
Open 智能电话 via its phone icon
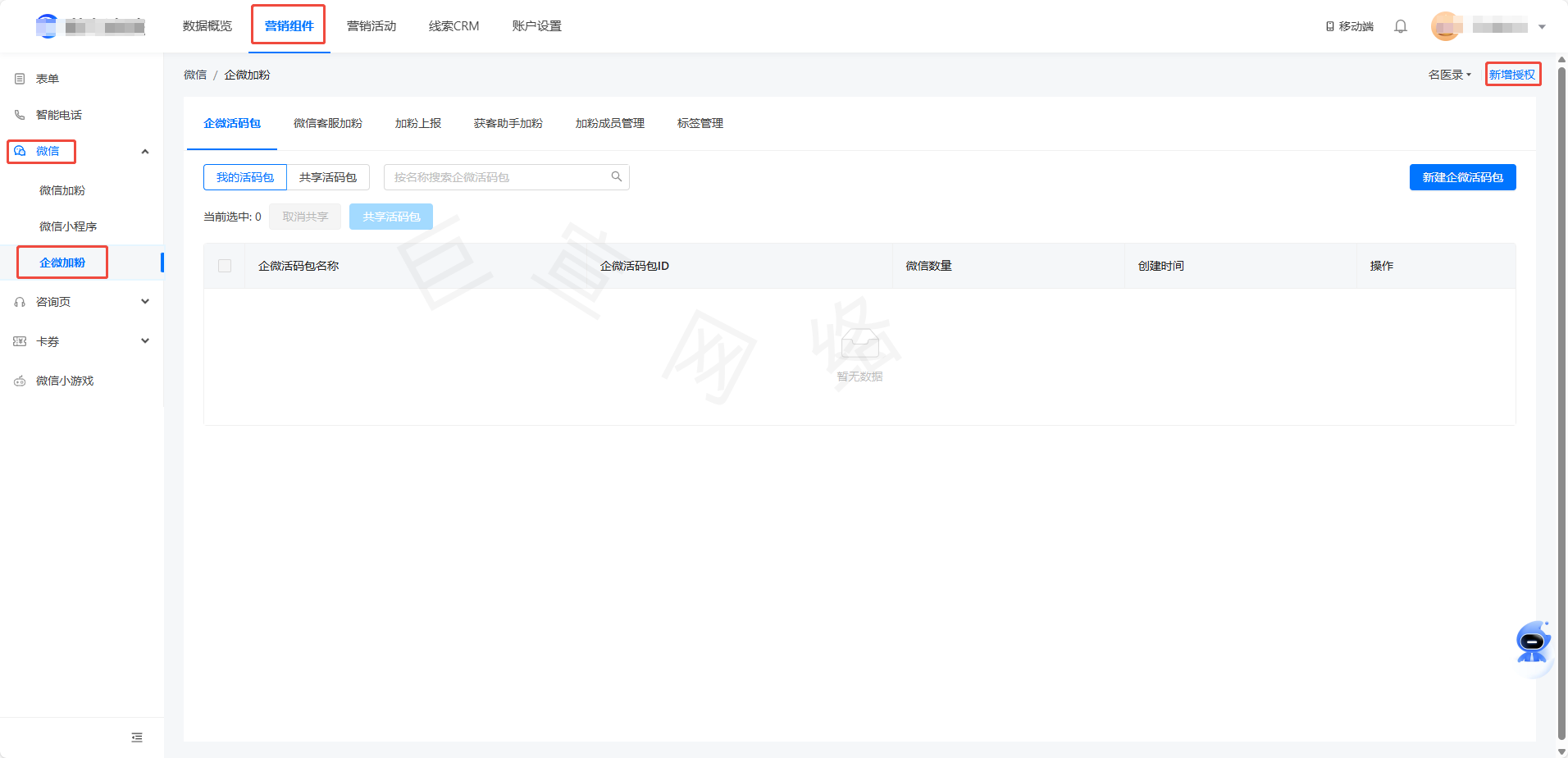pos(19,114)
